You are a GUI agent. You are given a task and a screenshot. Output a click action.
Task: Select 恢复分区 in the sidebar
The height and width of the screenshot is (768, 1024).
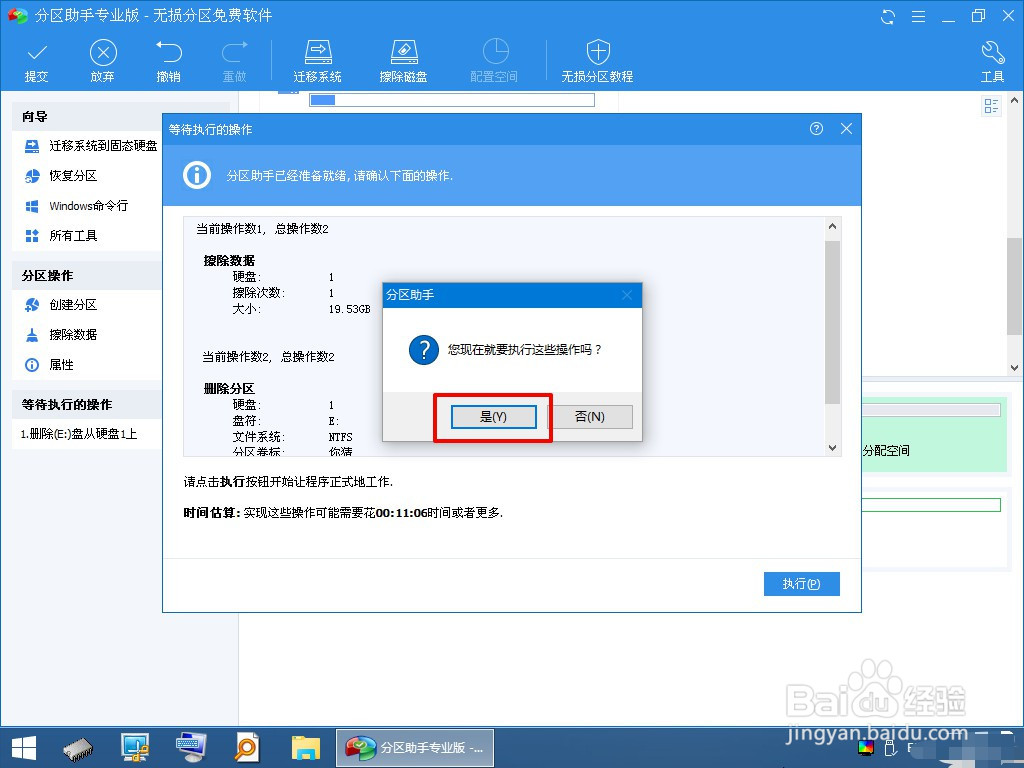[61, 176]
